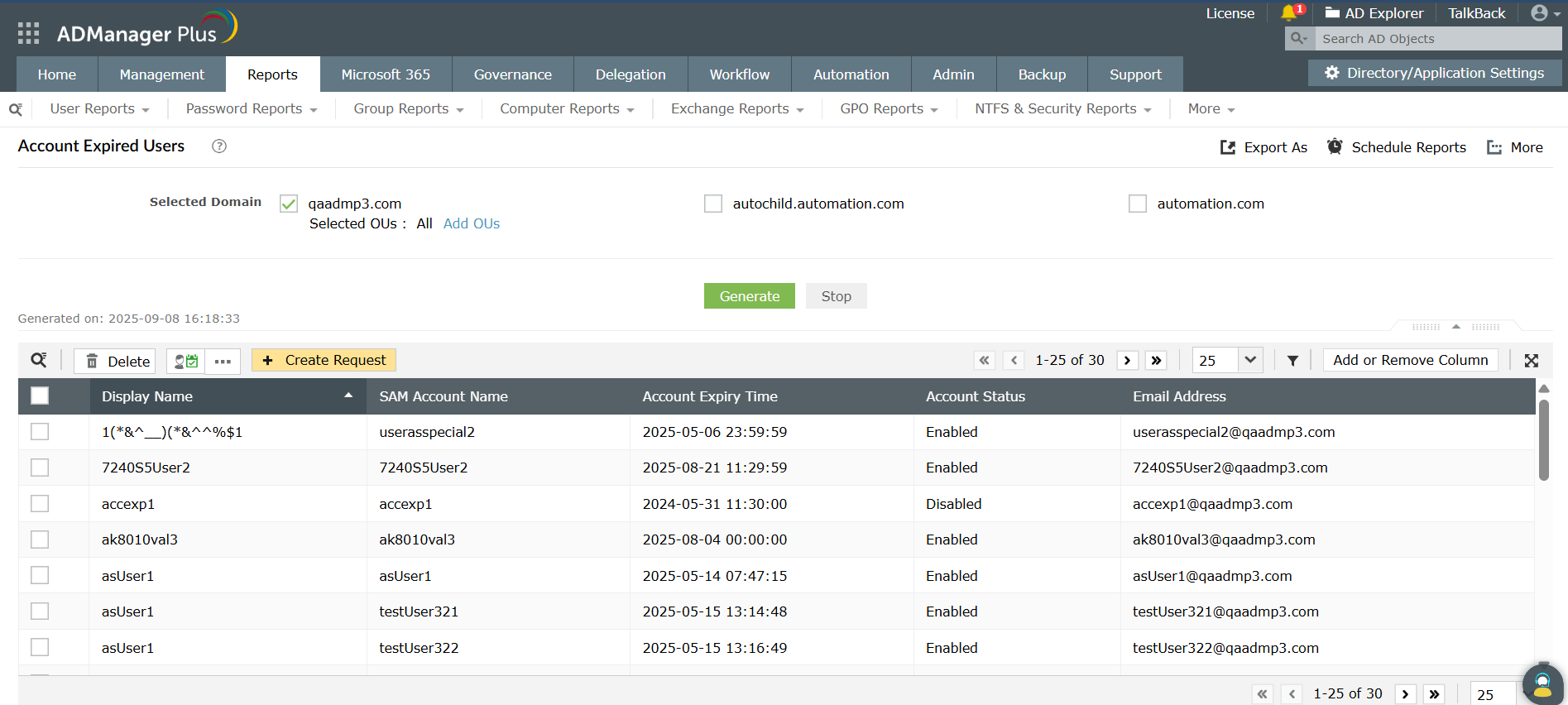
Task: Click the AD Explorer folder icon
Action: coord(1332,12)
